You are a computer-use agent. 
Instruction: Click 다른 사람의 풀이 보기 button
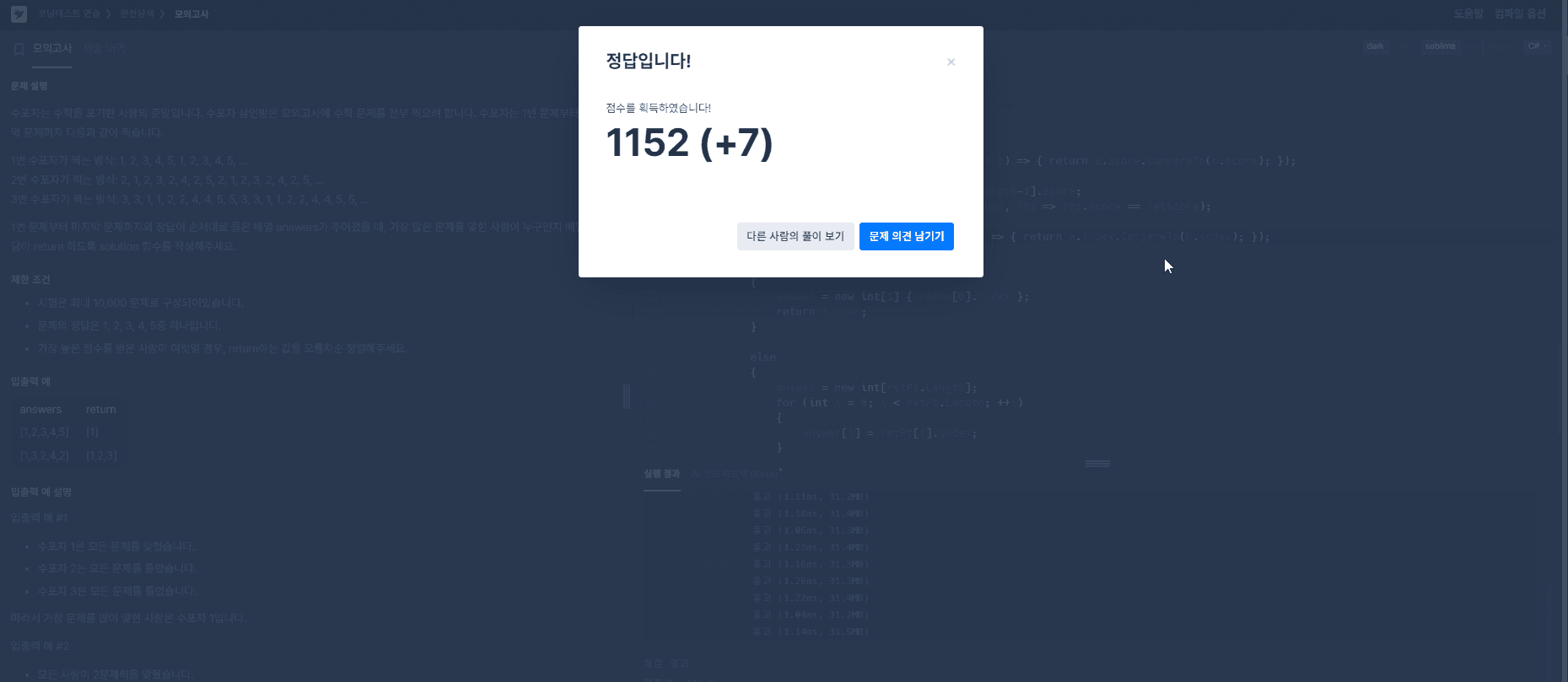coord(795,236)
